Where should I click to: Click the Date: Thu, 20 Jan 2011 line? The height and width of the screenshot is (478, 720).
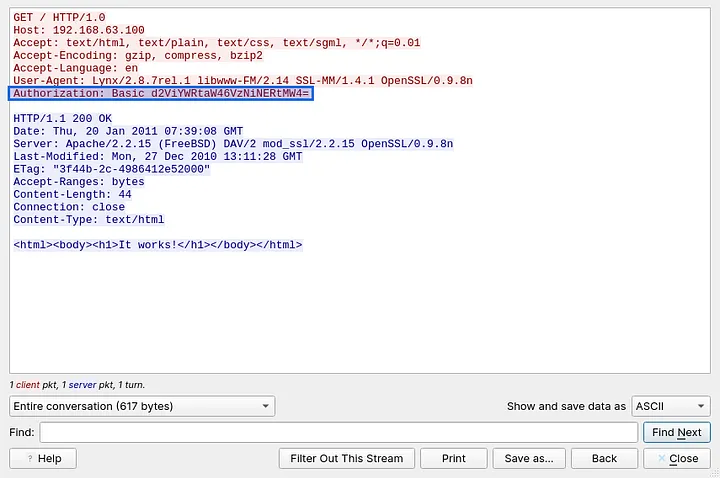coord(128,131)
